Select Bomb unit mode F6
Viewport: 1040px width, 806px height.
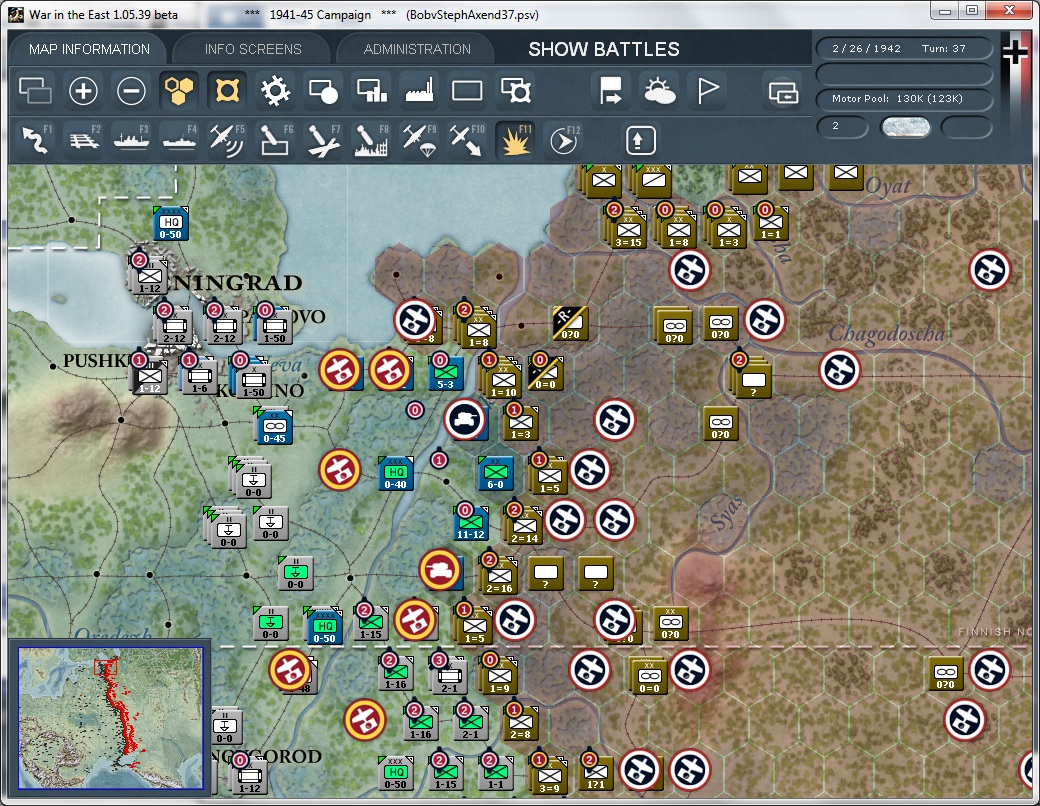click(x=275, y=140)
